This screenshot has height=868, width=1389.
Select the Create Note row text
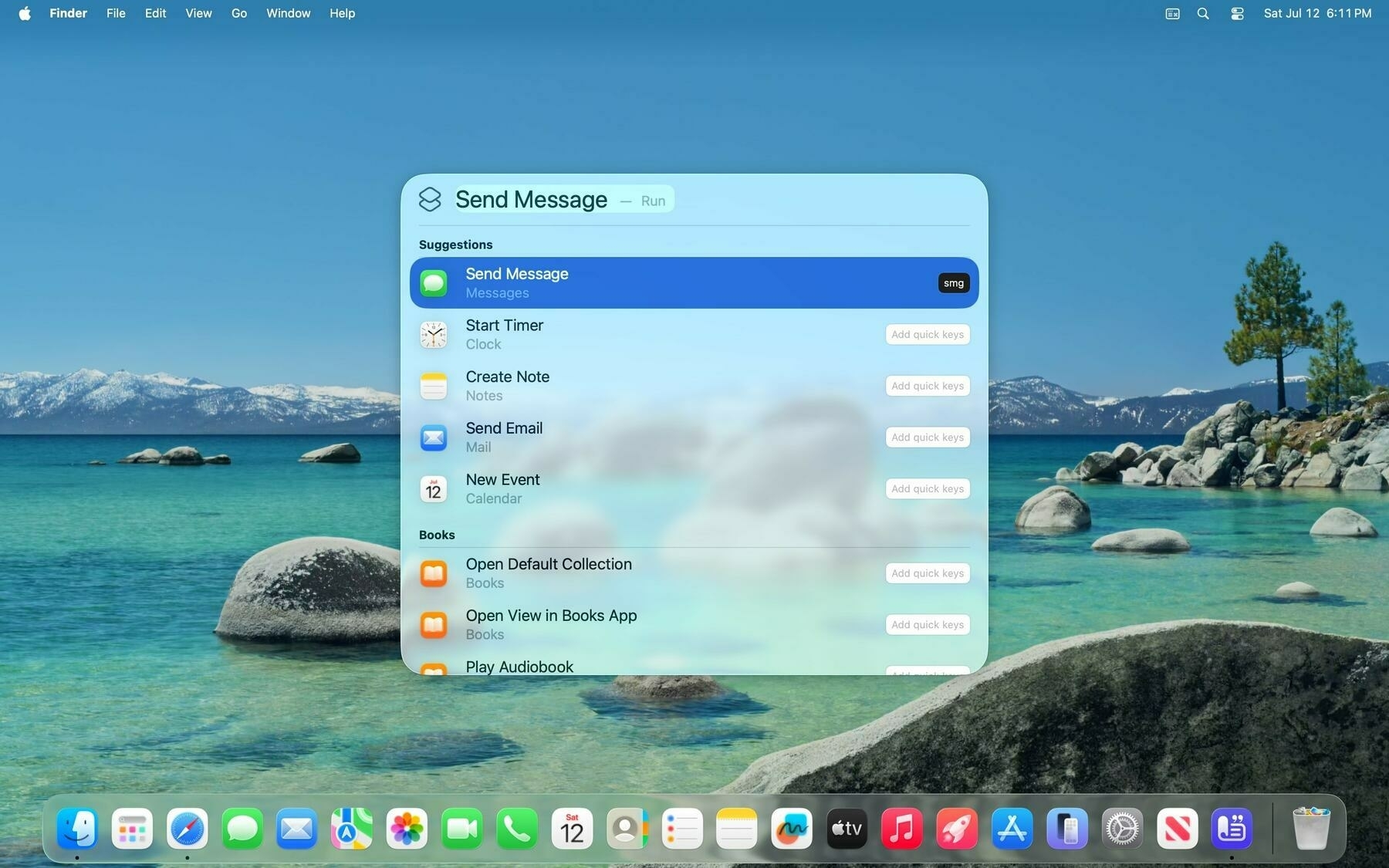[x=507, y=377]
